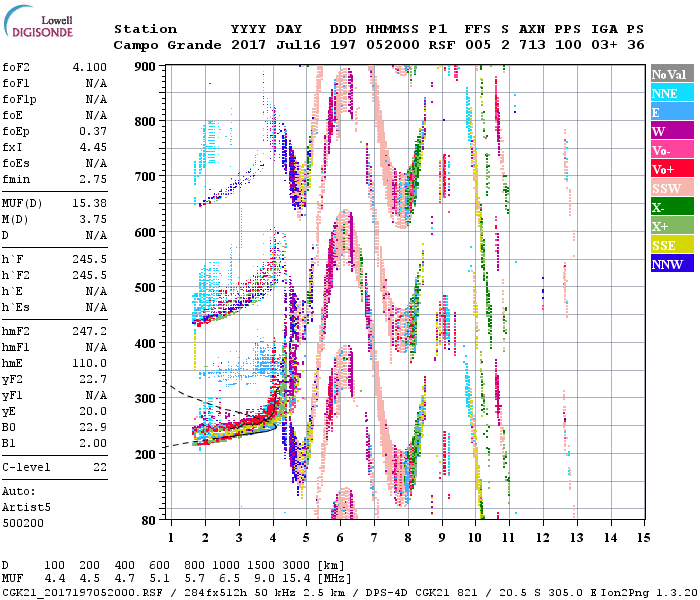Select the SSE yellow legend swatch
700x600 pixels.
[x=671, y=245]
